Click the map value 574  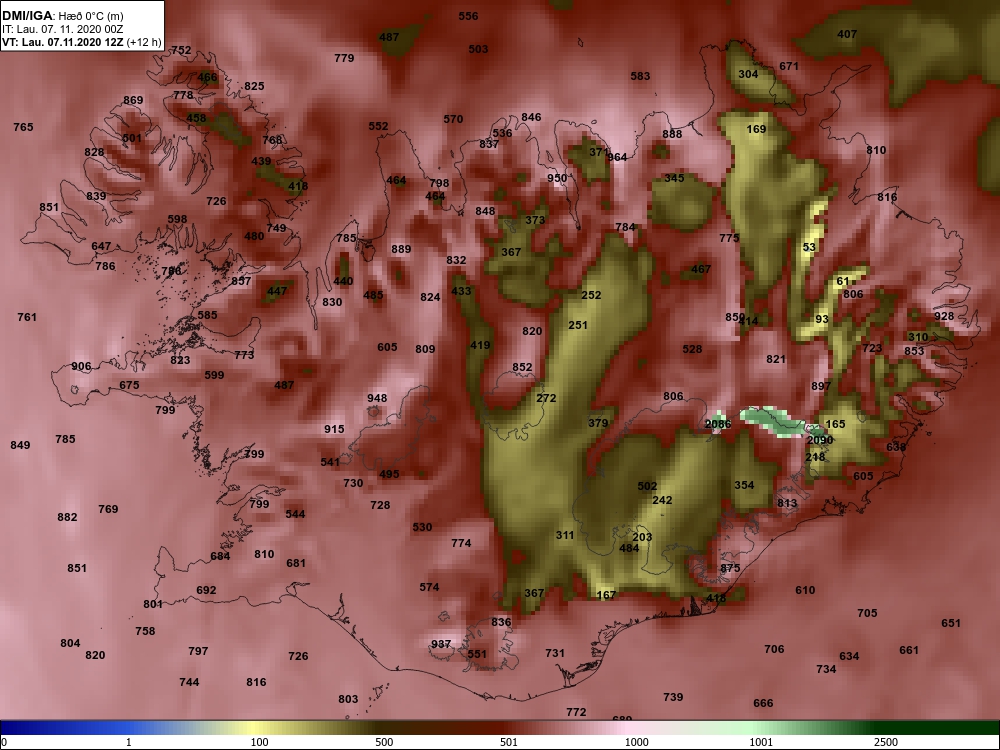click(x=429, y=587)
